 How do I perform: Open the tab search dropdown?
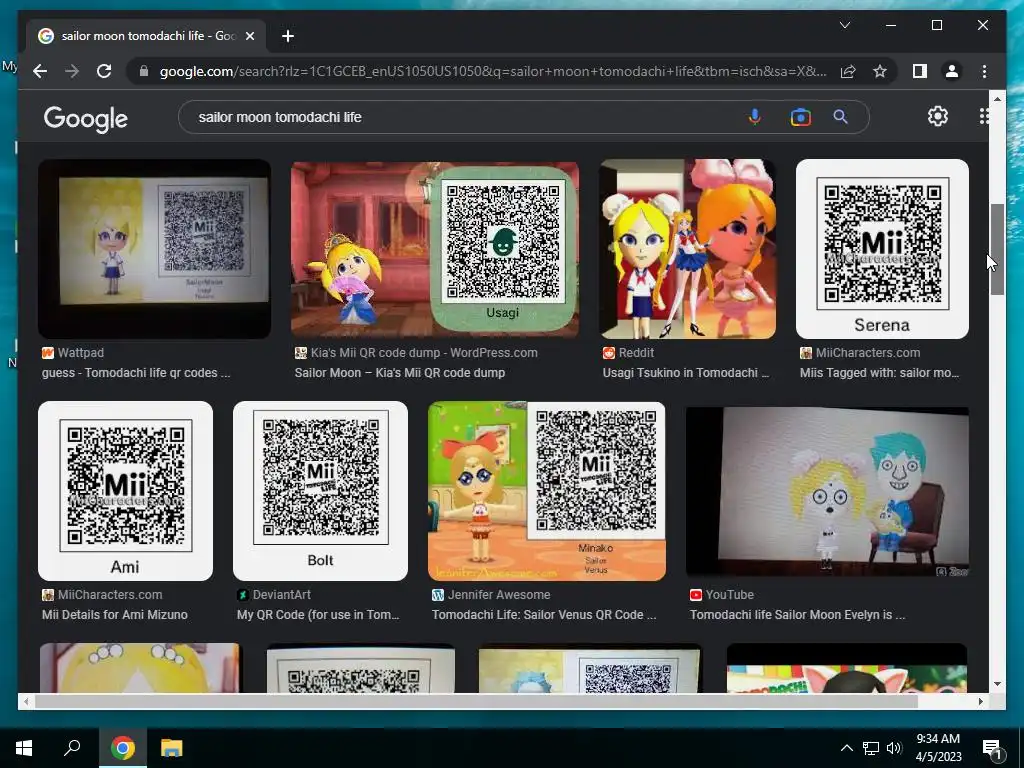(844, 25)
